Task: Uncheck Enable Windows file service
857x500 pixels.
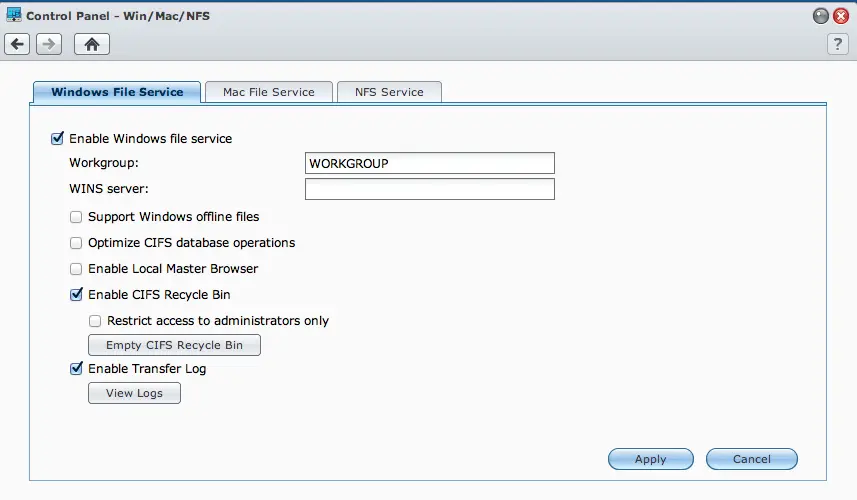Action: point(57,139)
